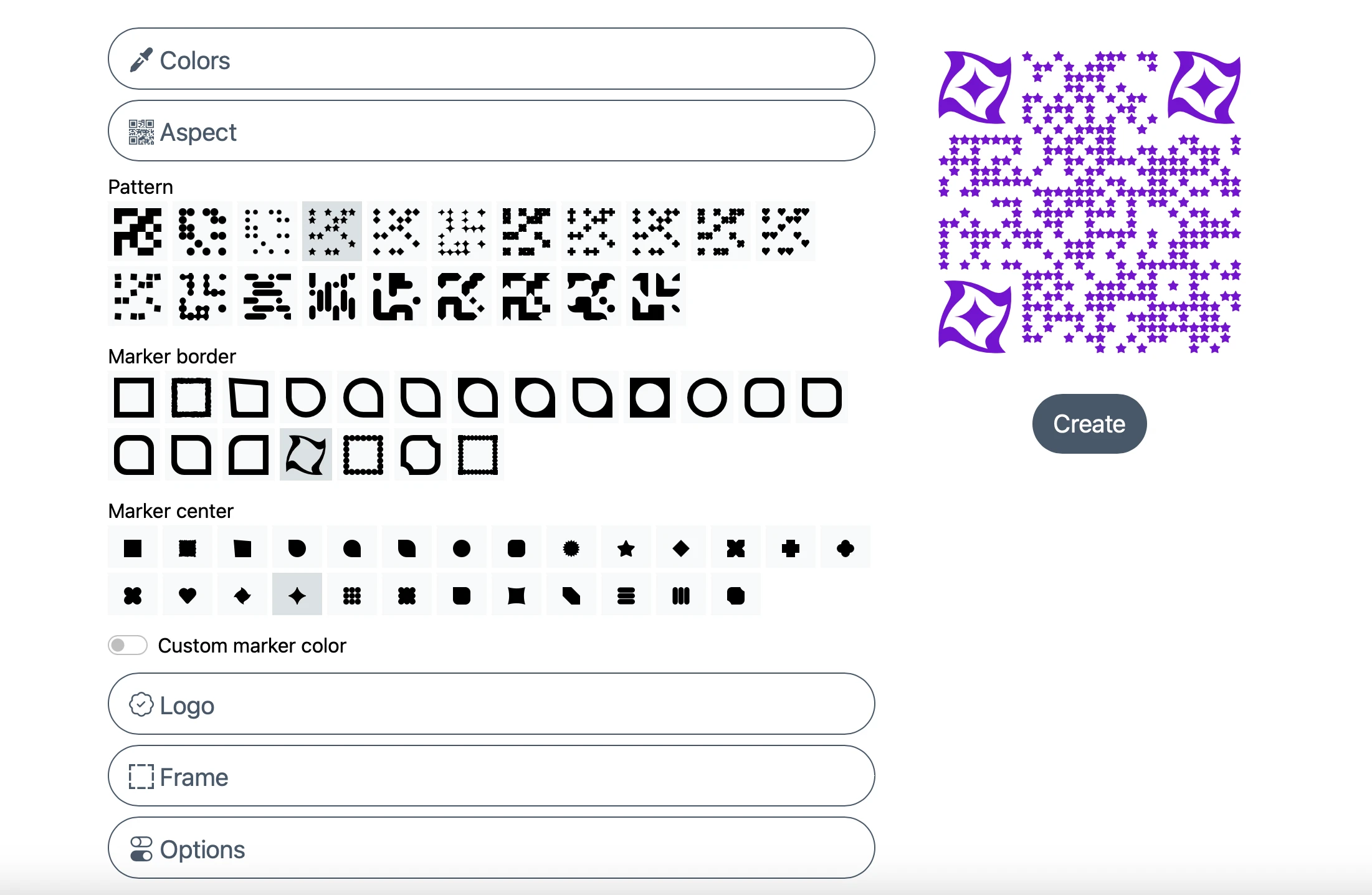Toggle the Colors section open
1372x895 pixels.
click(x=494, y=61)
